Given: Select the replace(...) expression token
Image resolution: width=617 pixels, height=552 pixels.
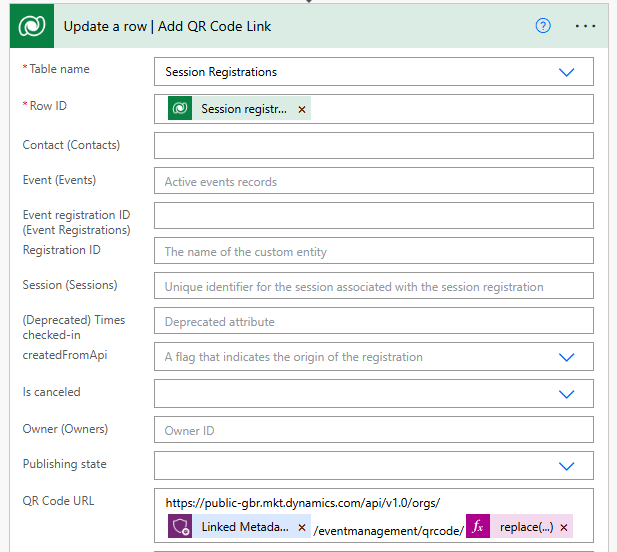Looking at the screenshot, I should click(x=526, y=527).
